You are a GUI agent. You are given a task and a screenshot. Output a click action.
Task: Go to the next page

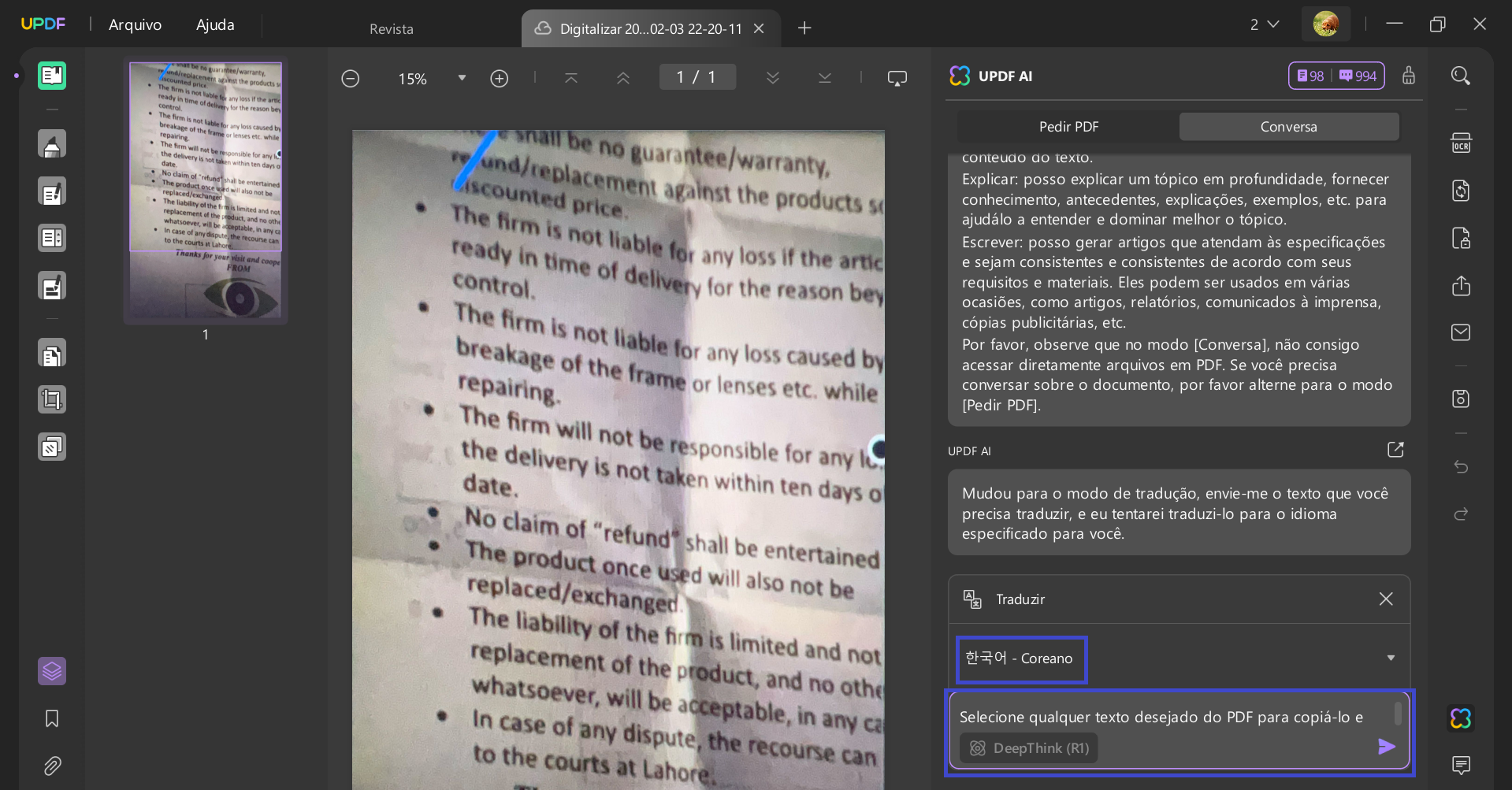click(x=773, y=78)
